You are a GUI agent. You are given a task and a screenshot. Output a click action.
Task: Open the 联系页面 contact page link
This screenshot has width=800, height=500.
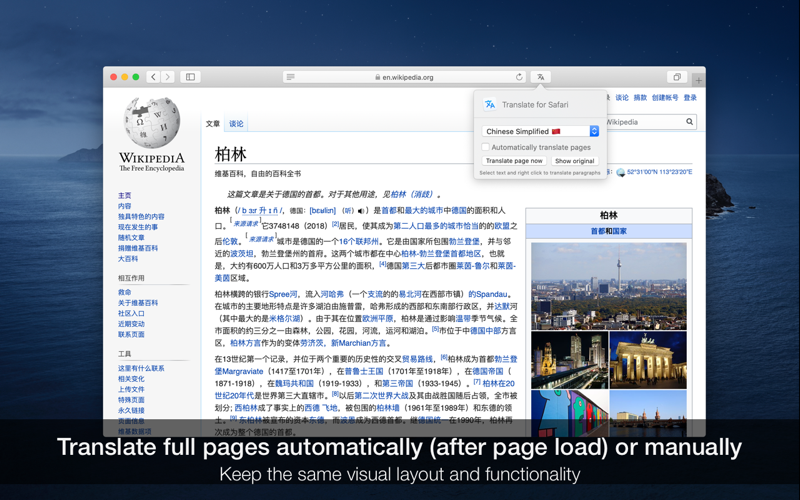[131, 335]
